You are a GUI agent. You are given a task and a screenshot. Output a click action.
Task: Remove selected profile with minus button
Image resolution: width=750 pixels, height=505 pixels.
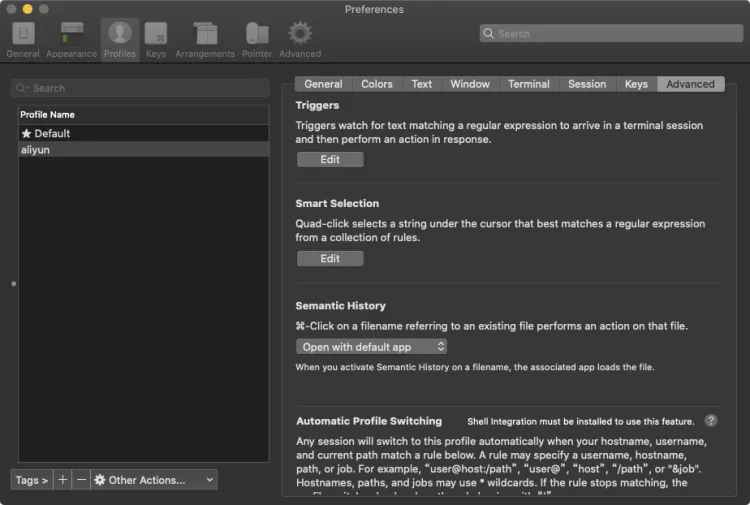pos(81,480)
